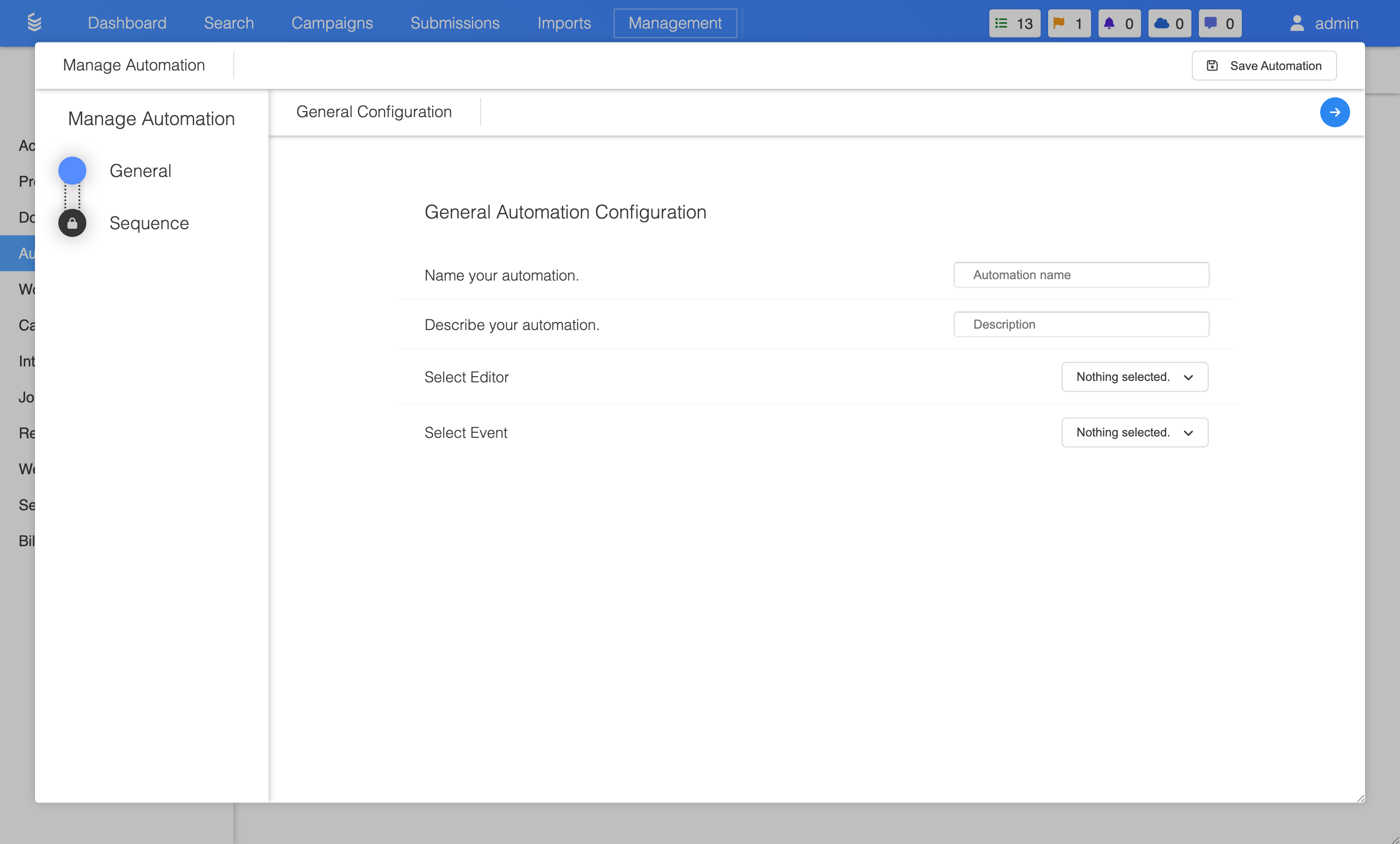Open the orange flag counter
Screen dimensions: 1400x844
(x=1068, y=23)
